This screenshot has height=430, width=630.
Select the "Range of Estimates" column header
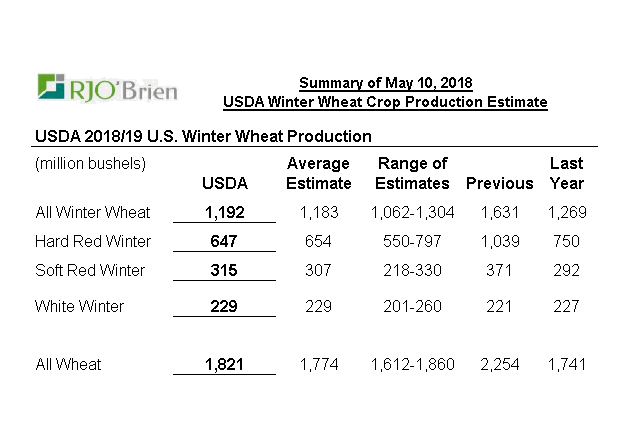tap(411, 173)
